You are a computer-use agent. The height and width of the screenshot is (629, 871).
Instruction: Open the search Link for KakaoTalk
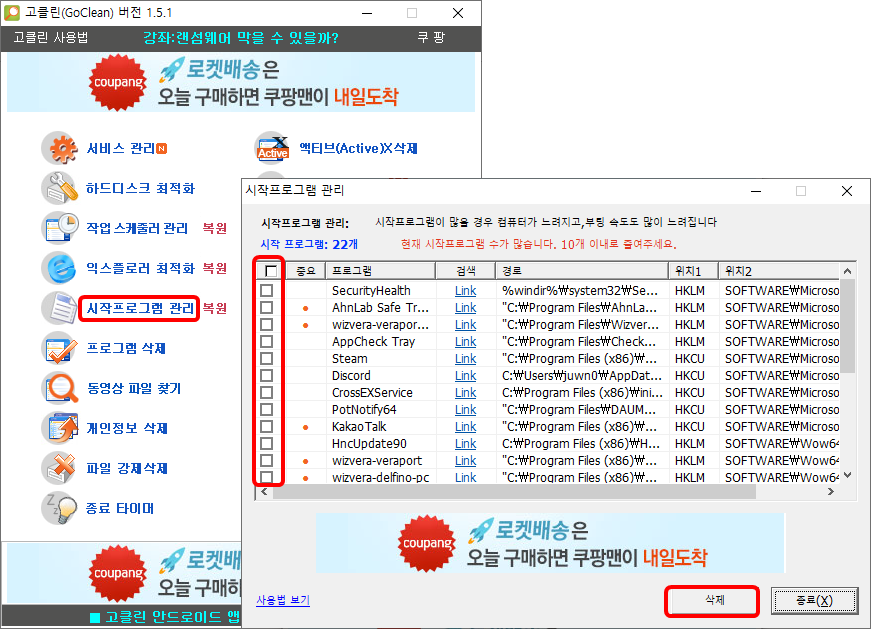(x=465, y=427)
